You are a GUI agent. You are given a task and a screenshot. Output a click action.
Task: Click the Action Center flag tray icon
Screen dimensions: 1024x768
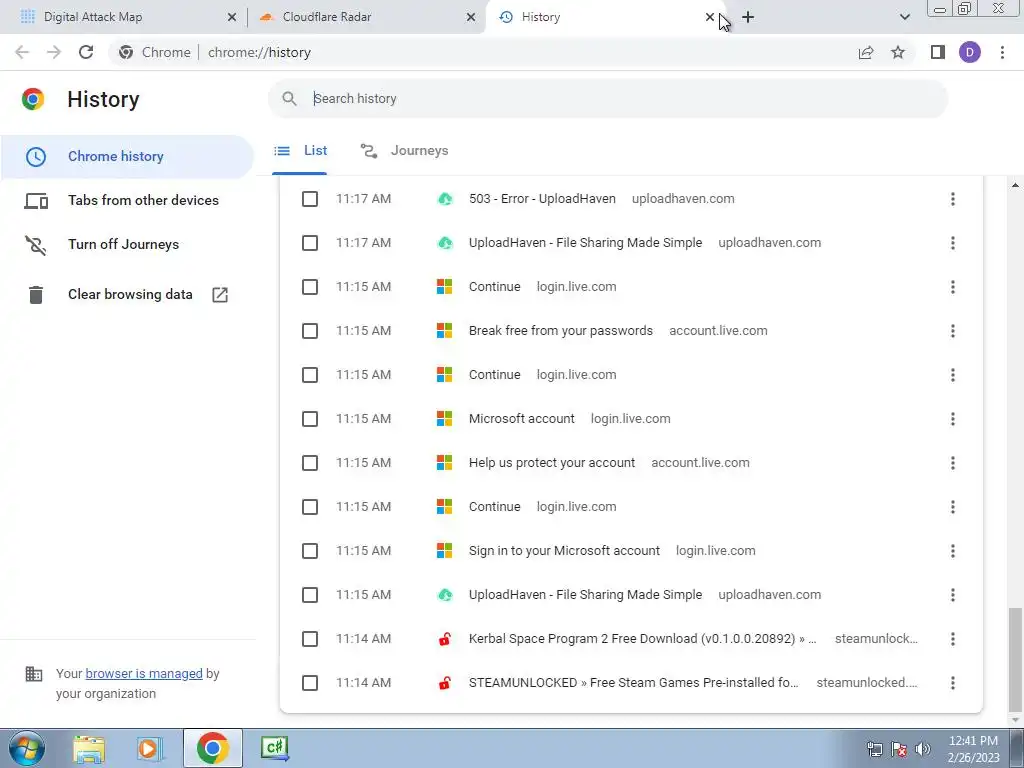pyautogui.click(x=899, y=749)
